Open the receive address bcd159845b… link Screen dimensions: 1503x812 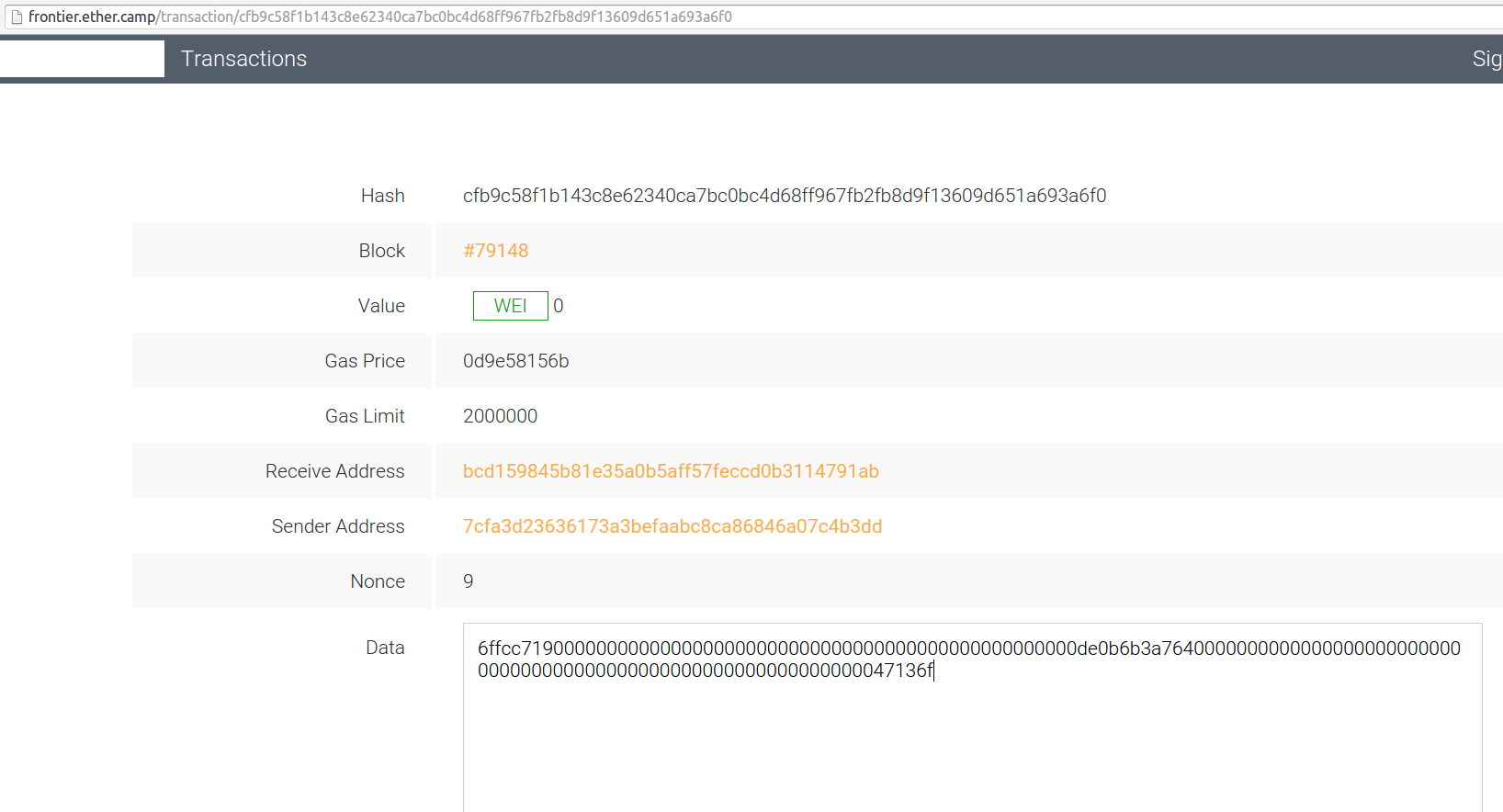pyautogui.click(x=671, y=471)
